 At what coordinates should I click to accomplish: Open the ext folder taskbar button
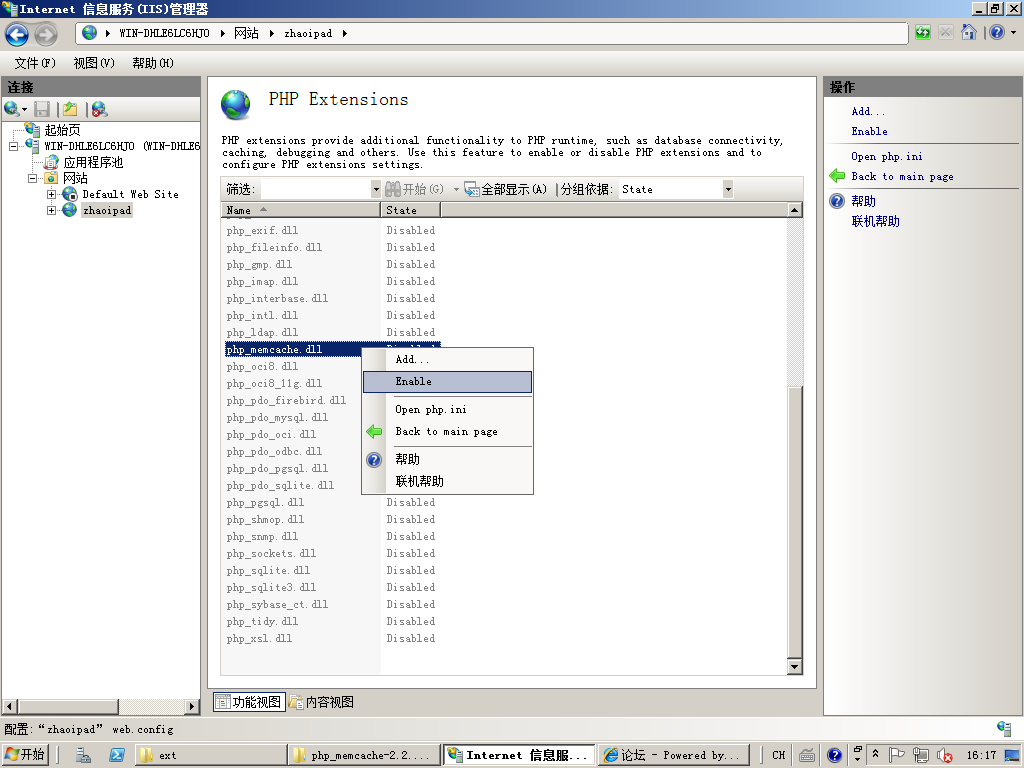coord(212,755)
